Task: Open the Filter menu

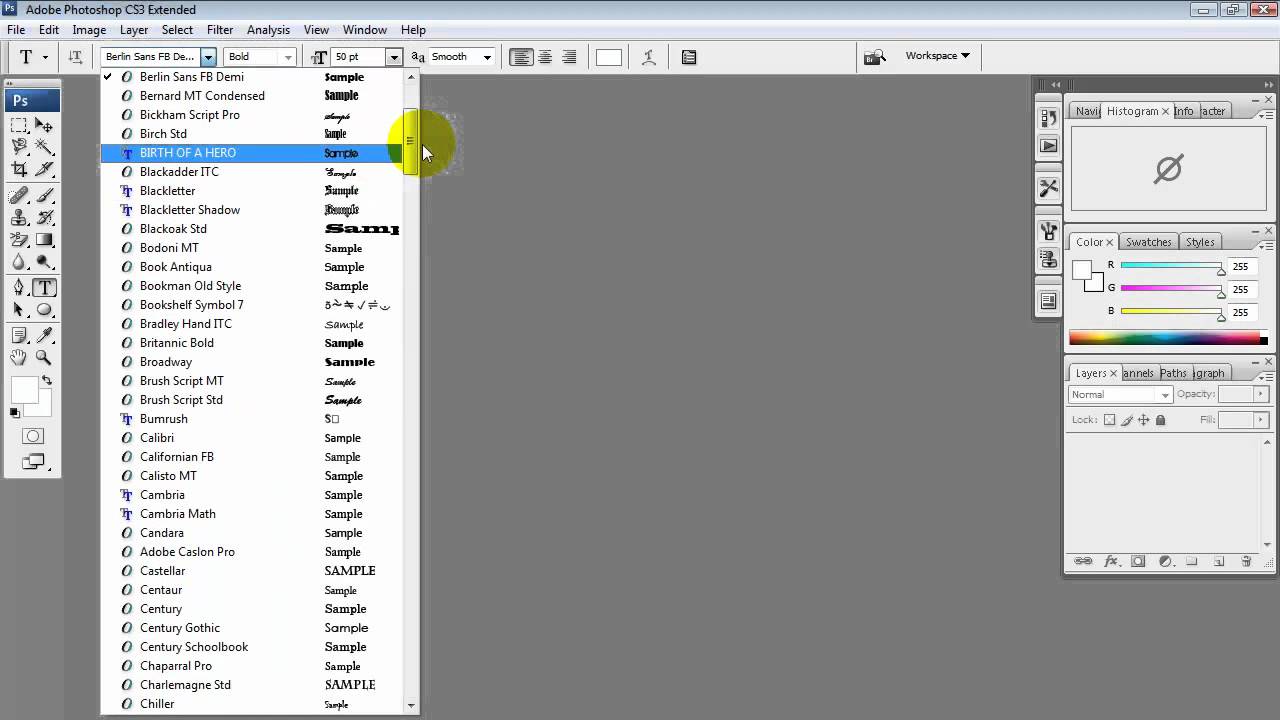Action: point(219,30)
